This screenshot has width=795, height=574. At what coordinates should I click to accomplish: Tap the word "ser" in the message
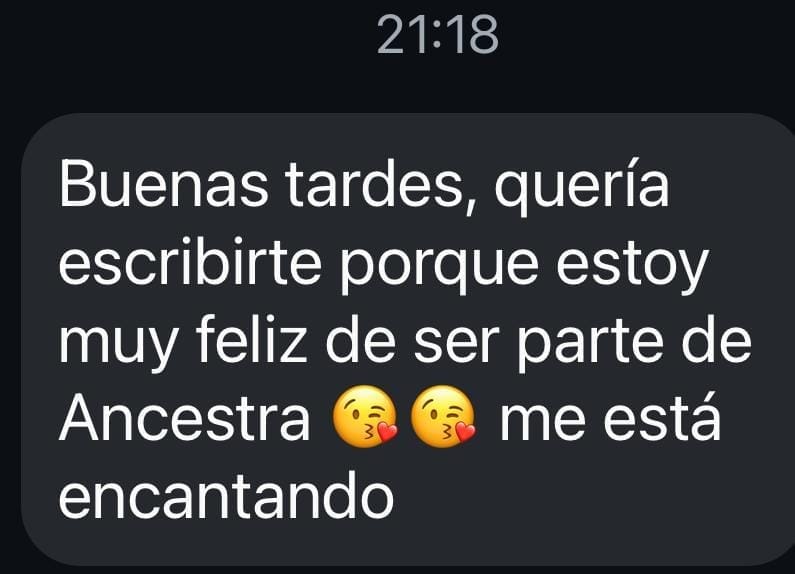[452, 344]
